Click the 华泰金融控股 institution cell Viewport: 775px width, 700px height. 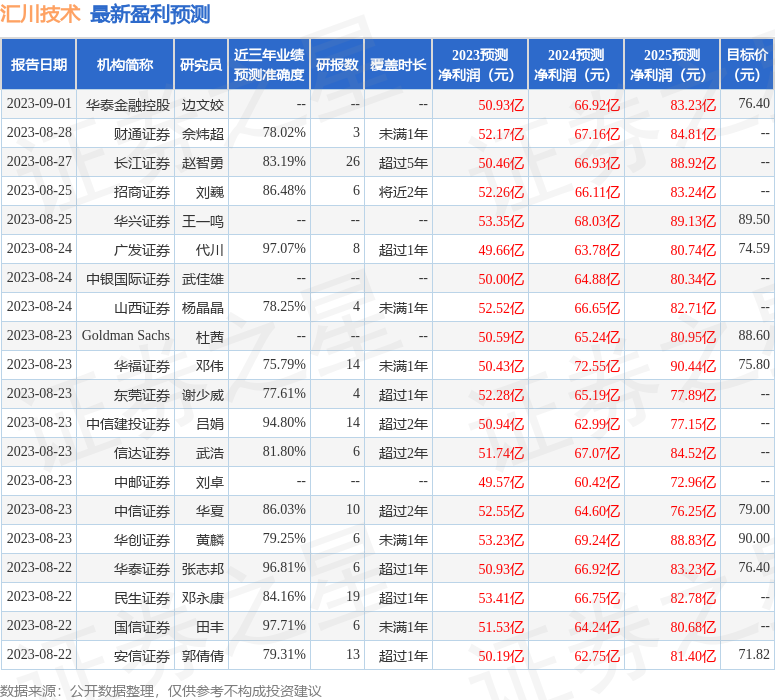click(128, 105)
